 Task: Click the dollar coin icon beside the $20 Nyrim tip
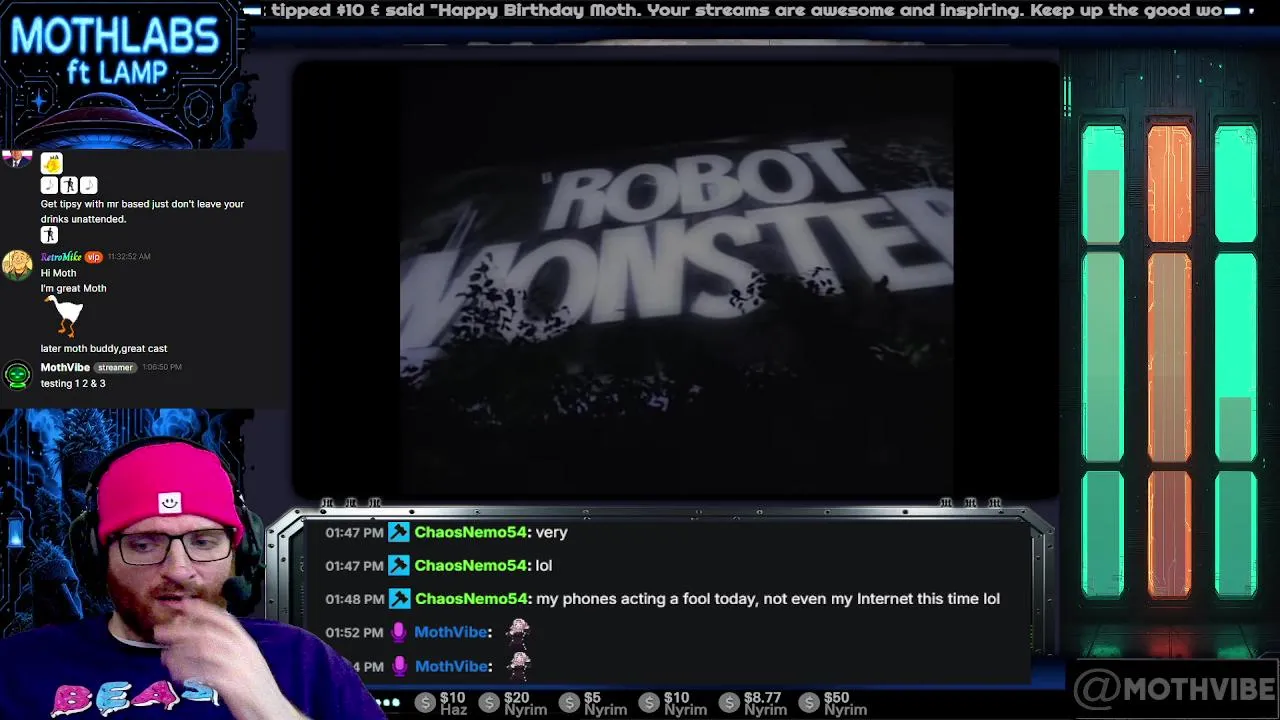point(489,704)
